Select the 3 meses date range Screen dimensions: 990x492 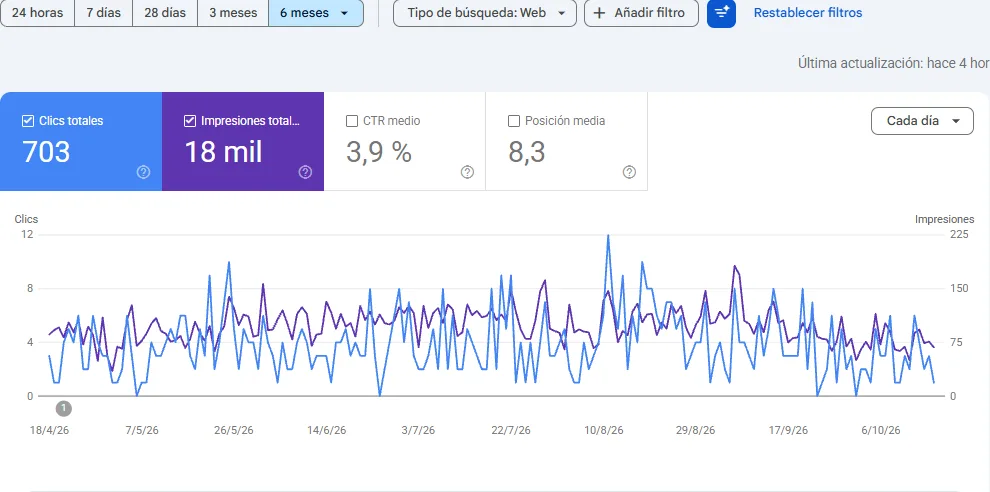pyautogui.click(x=233, y=13)
